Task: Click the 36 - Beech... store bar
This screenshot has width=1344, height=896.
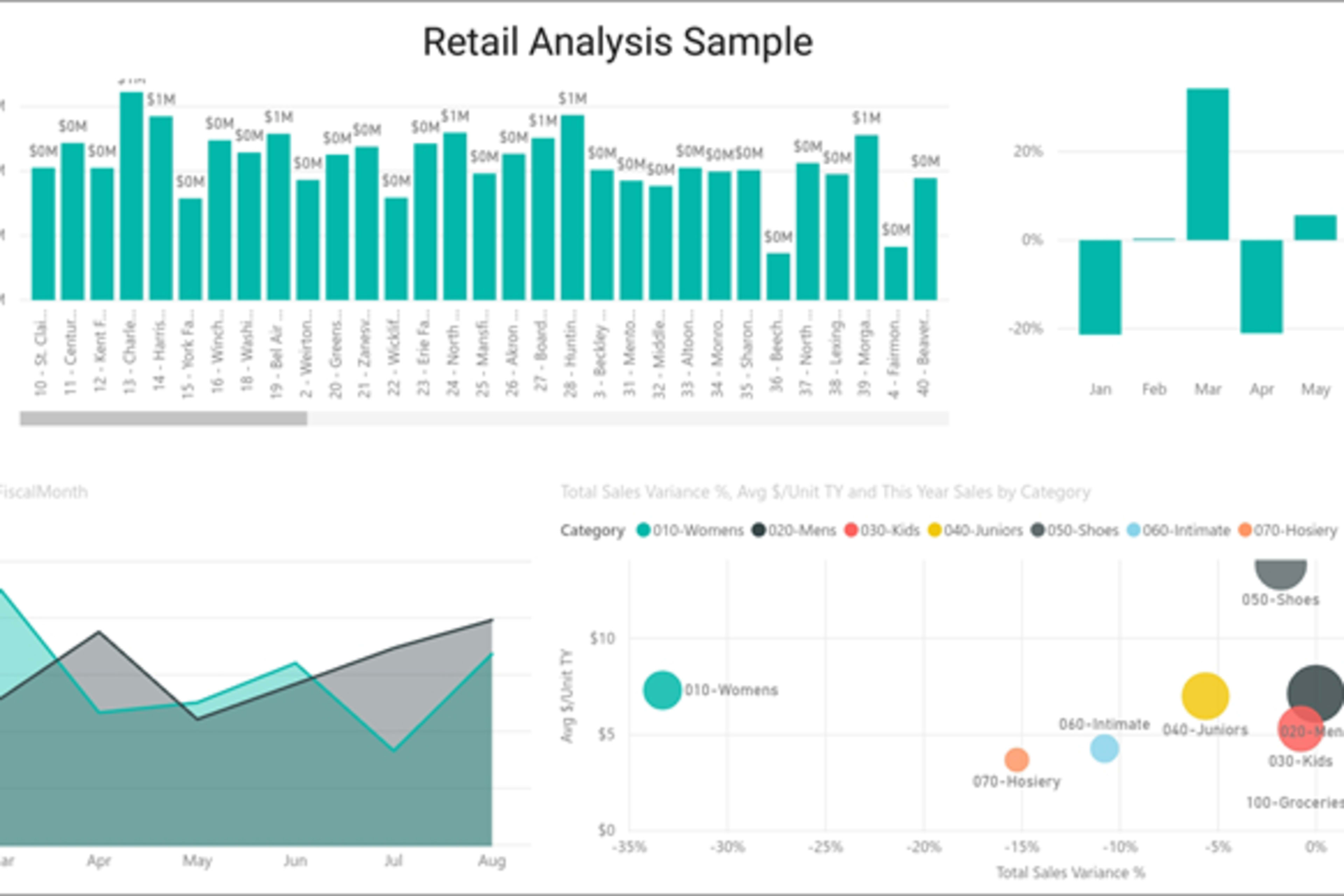Action: point(778,276)
